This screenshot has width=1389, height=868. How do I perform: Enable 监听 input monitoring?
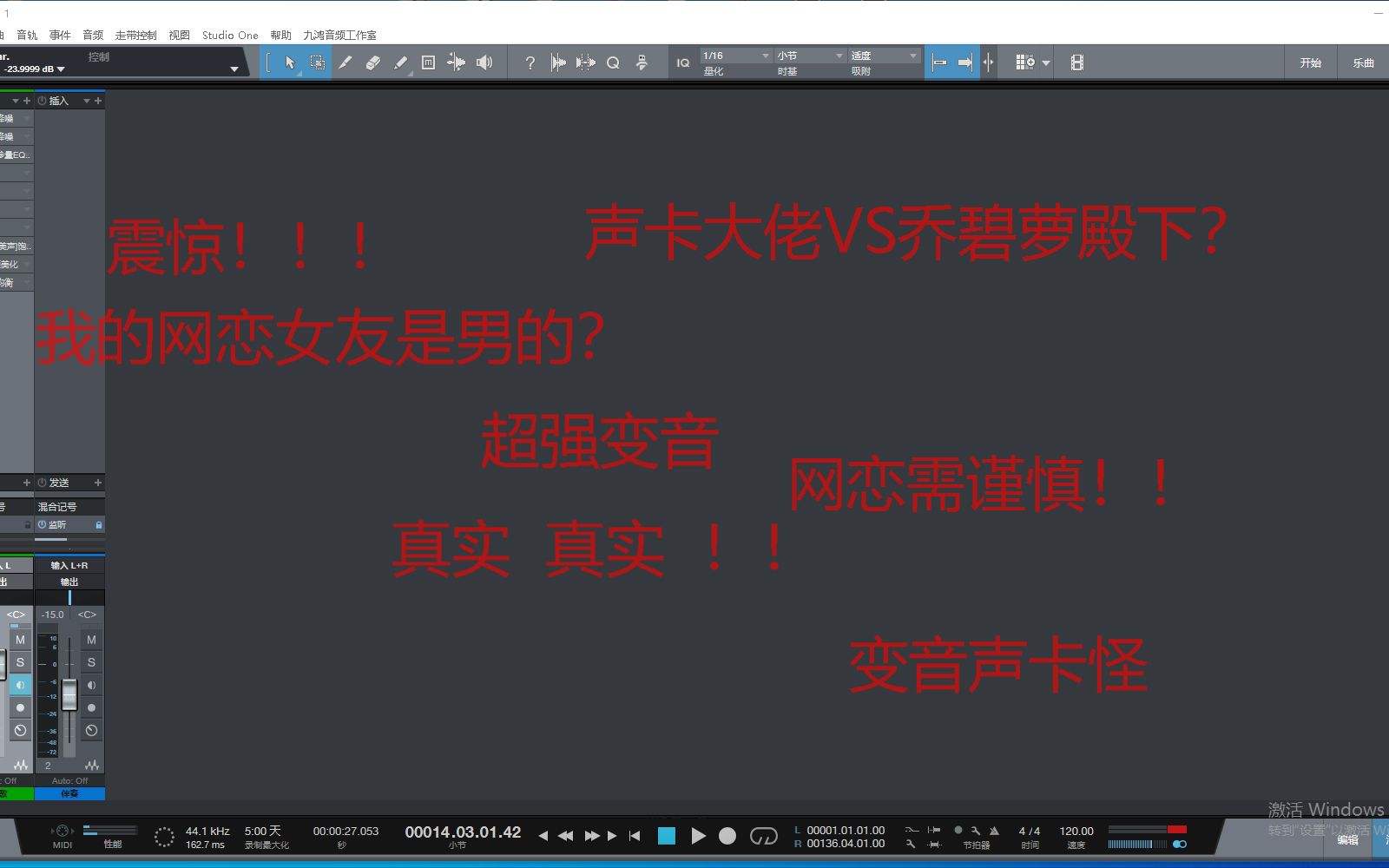(54, 524)
